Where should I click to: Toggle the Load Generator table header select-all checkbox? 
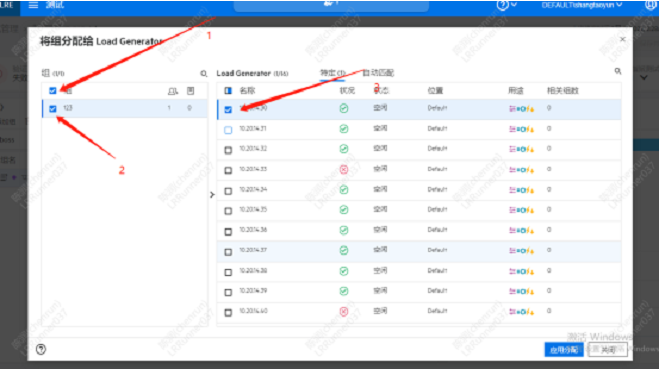228,91
